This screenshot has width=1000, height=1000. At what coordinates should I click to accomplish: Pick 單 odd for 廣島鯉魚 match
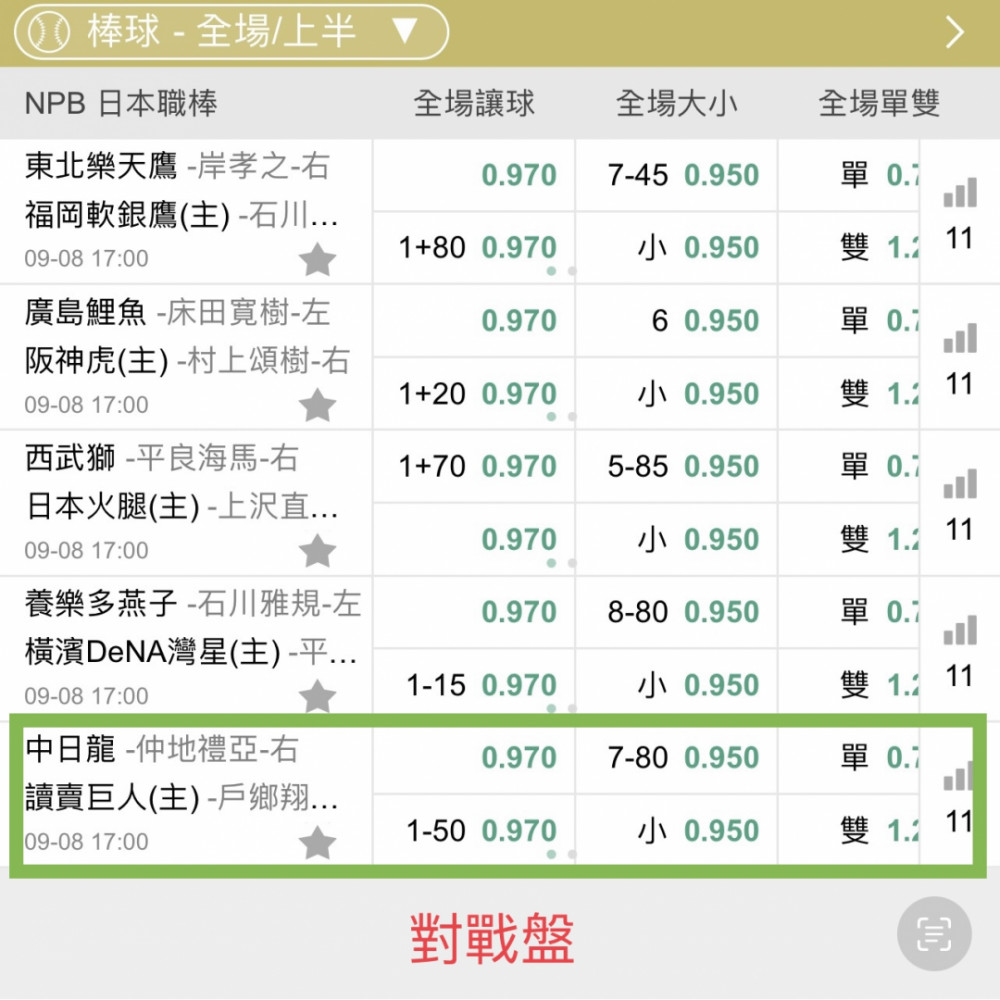point(849,320)
